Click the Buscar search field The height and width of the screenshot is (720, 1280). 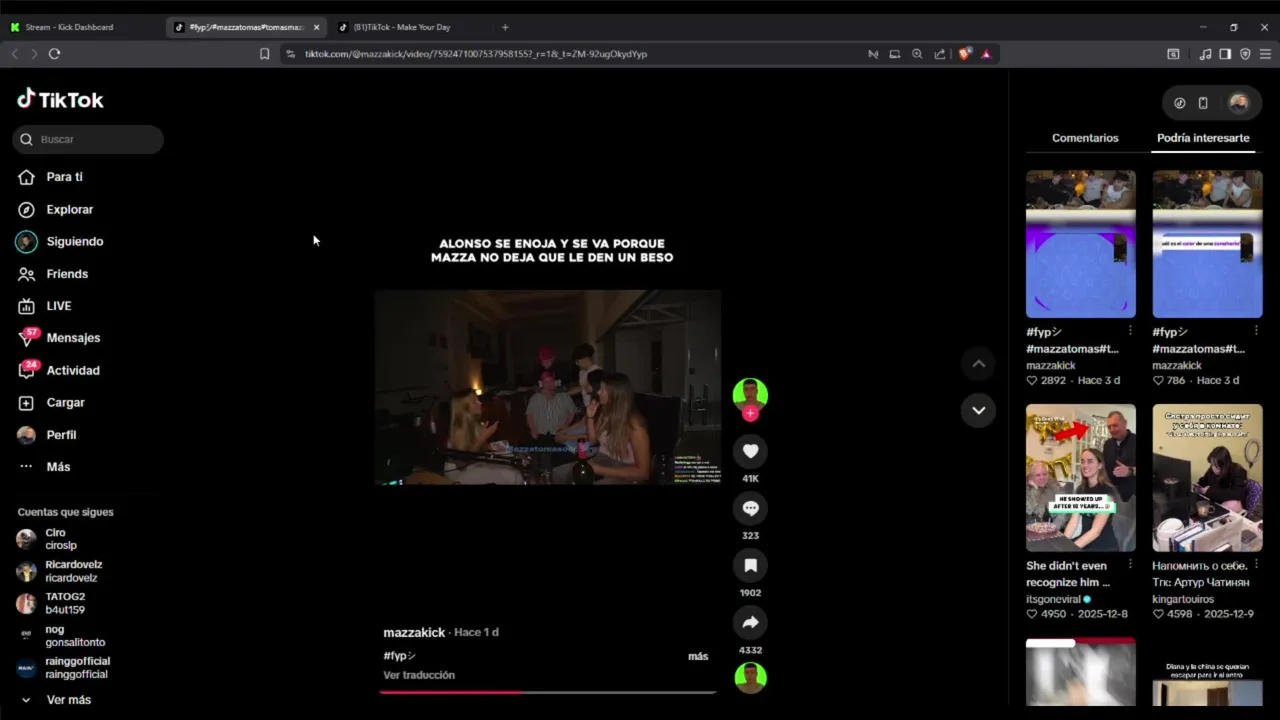pos(88,139)
